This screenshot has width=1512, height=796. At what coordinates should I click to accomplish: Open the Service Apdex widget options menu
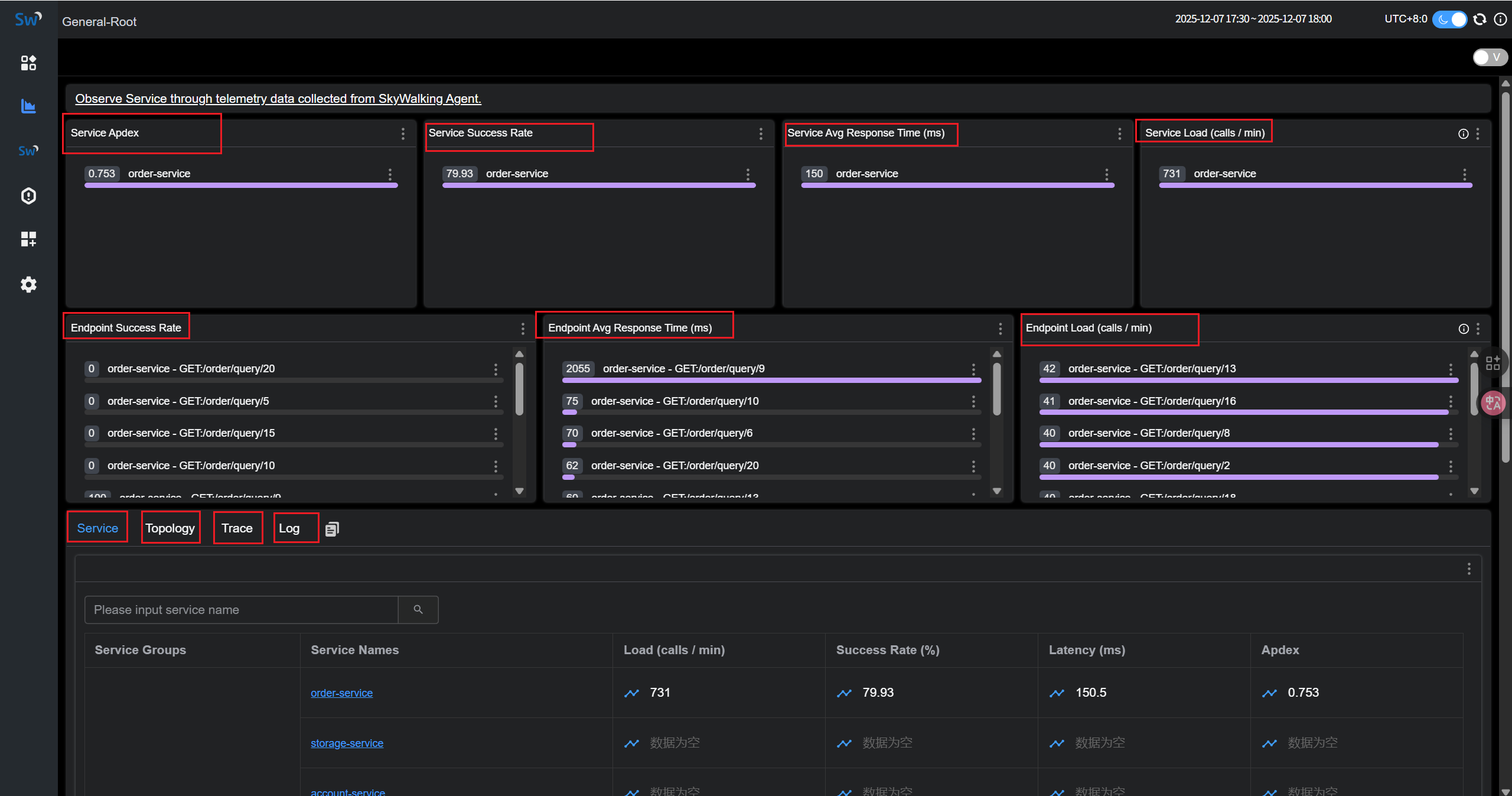[403, 134]
